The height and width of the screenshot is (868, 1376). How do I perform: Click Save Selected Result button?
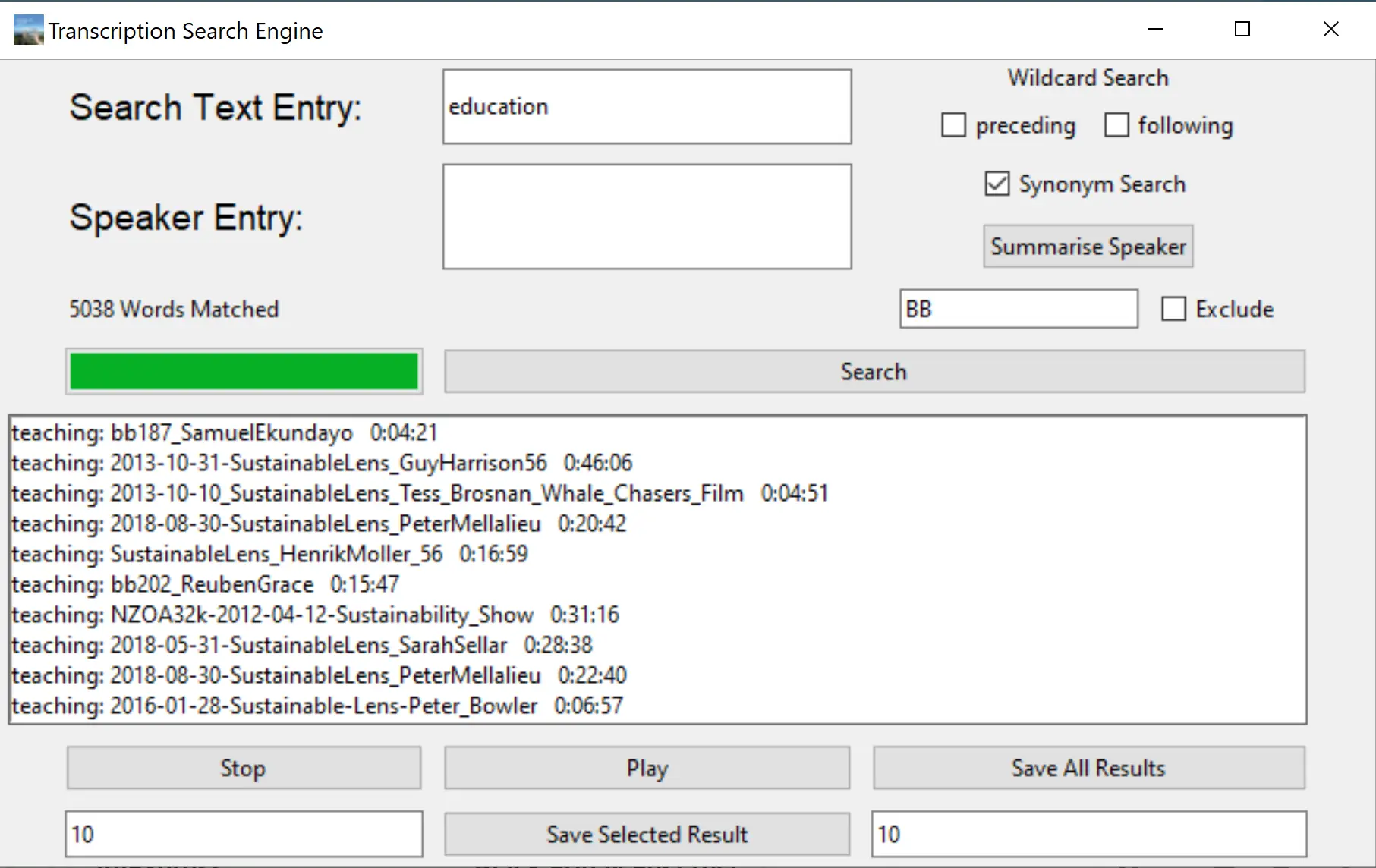[647, 835]
